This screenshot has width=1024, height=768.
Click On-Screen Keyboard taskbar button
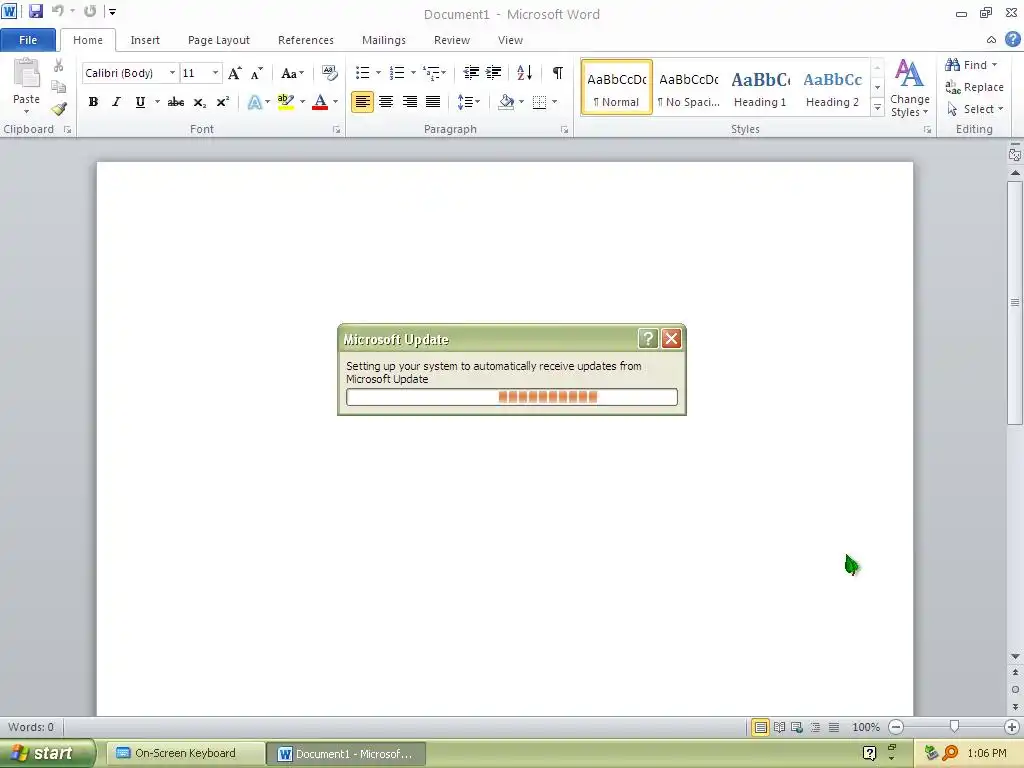[x=185, y=753]
